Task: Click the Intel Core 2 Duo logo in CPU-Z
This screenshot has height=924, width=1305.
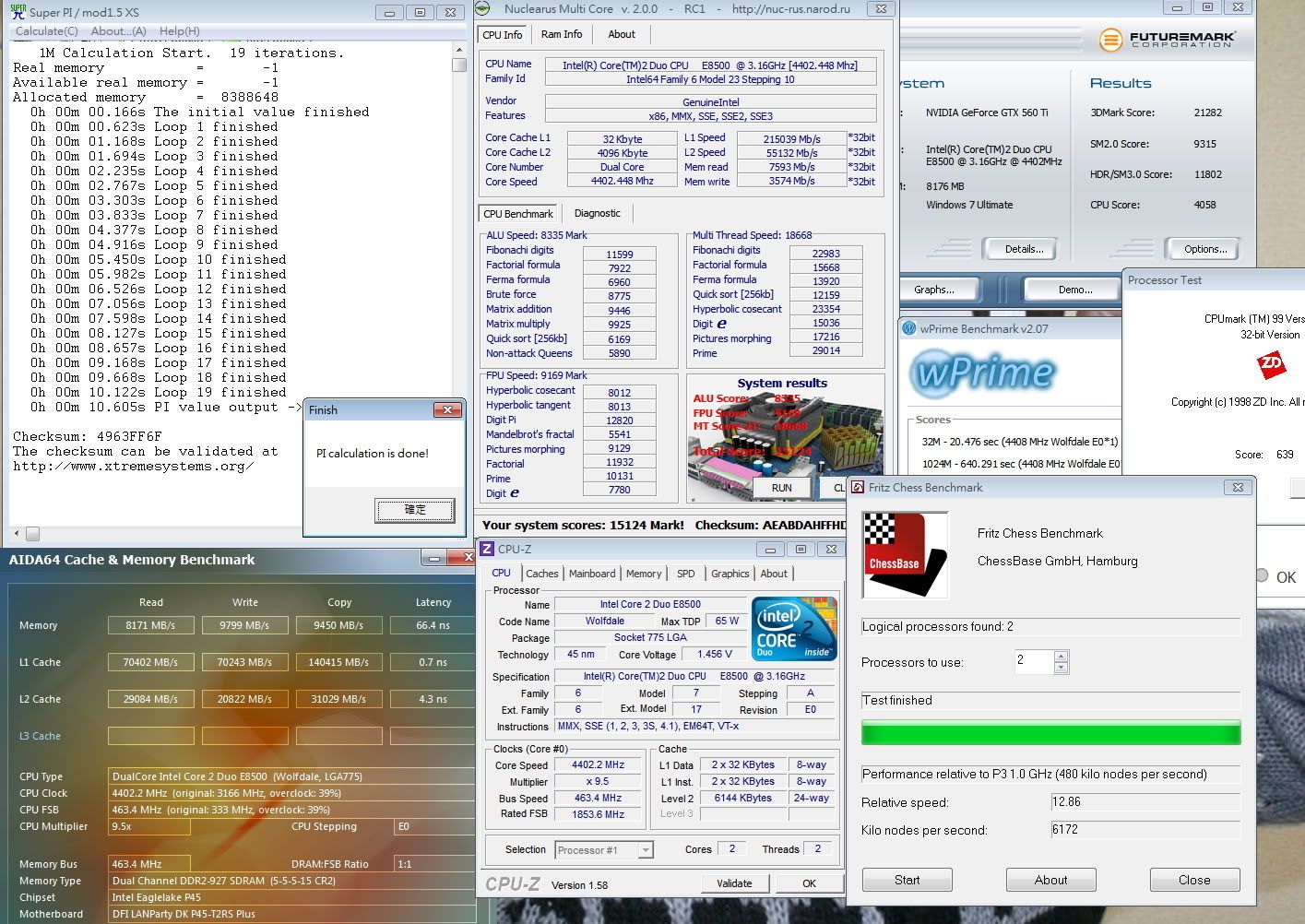Action: click(795, 628)
